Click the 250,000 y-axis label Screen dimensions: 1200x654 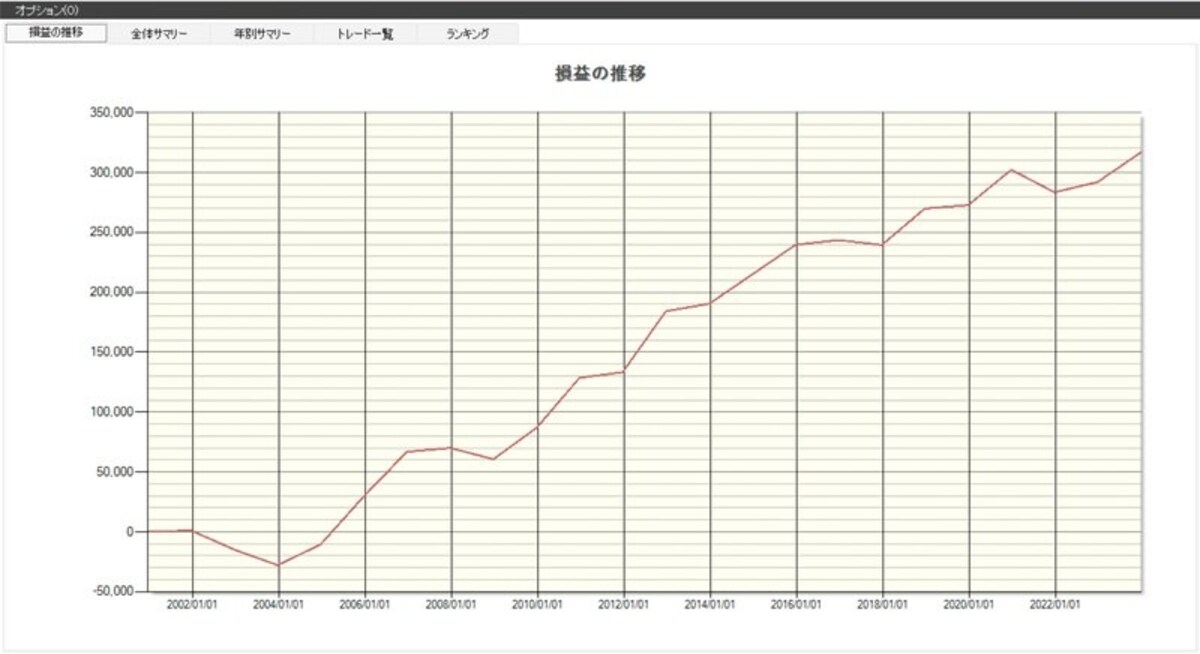[x=110, y=232]
